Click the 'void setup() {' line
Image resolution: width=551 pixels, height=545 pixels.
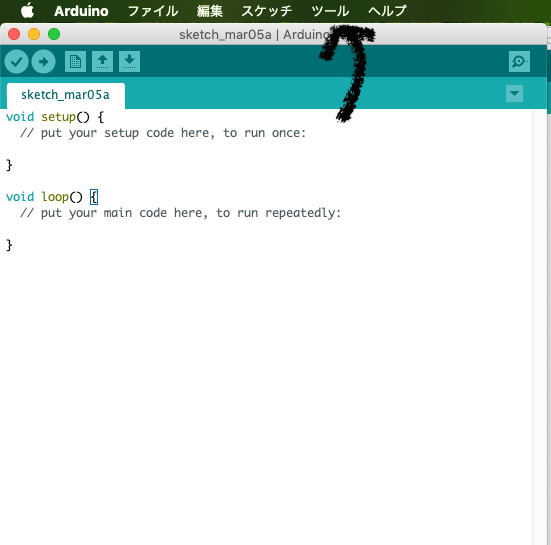(55, 117)
